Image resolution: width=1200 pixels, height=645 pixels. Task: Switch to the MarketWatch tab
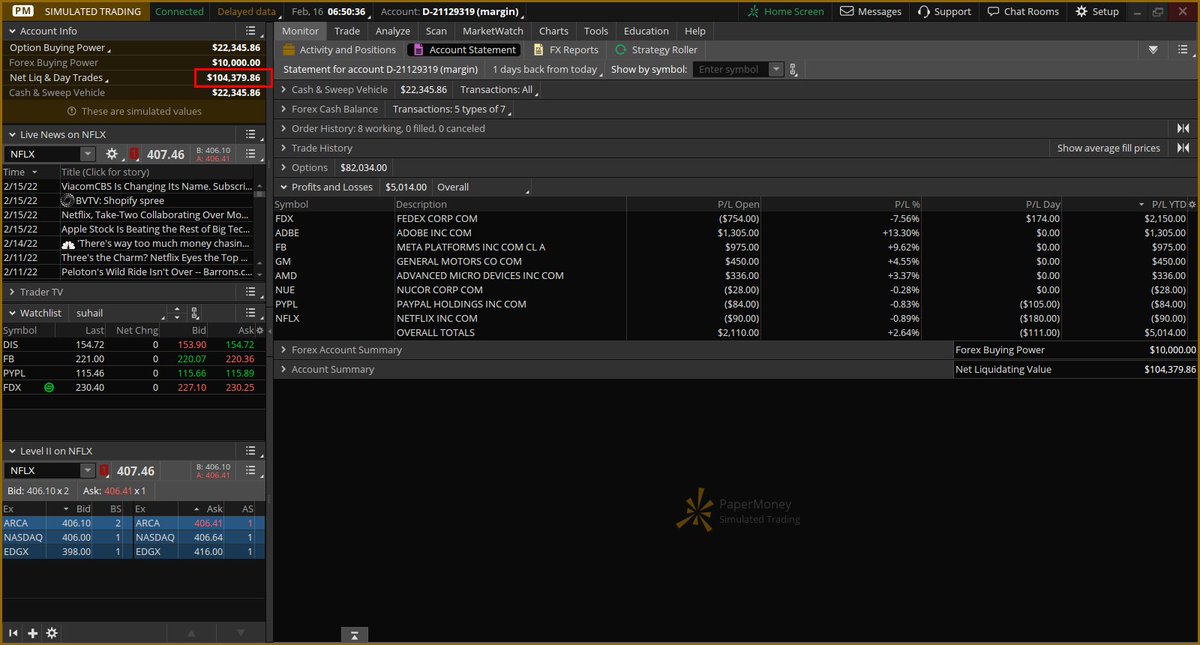coord(493,31)
